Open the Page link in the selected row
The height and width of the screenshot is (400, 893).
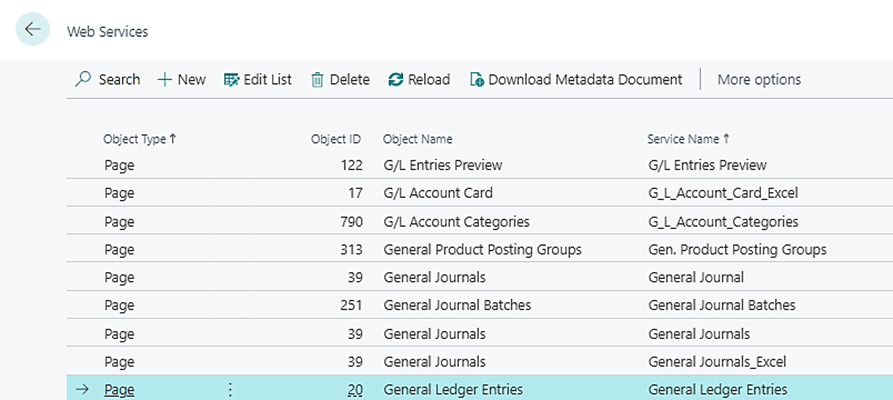[119, 390]
